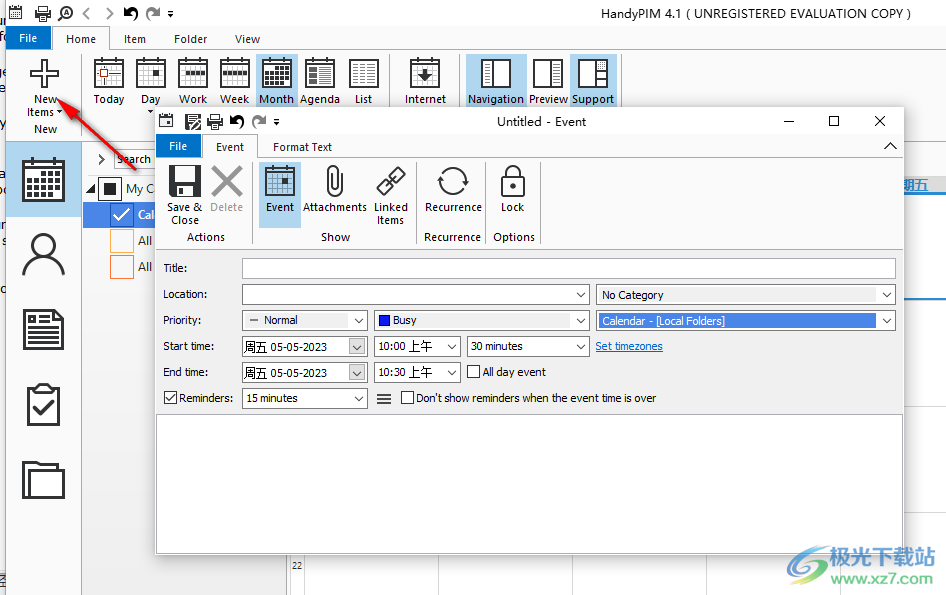Open Calendar - [Local Folders] dropdown
This screenshot has height=595, width=946.
click(x=886, y=320)
